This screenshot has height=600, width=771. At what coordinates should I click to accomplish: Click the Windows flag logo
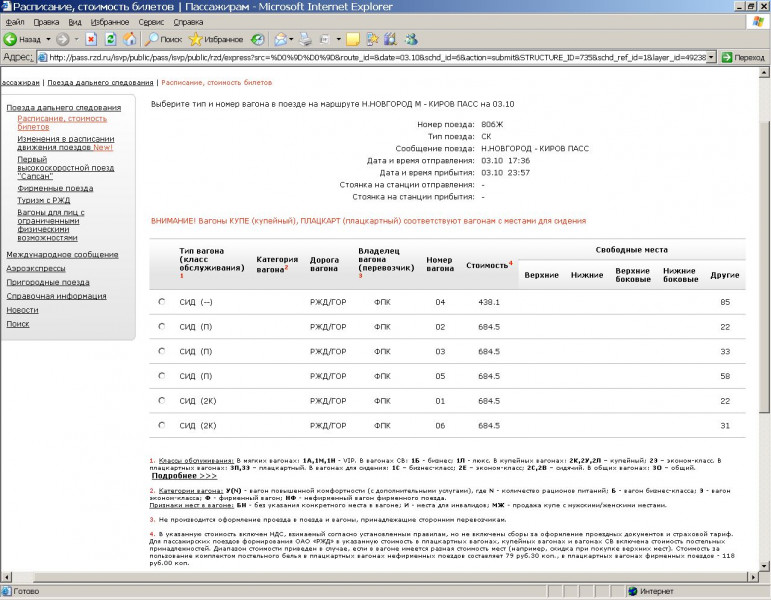click(x=758, y=22)
